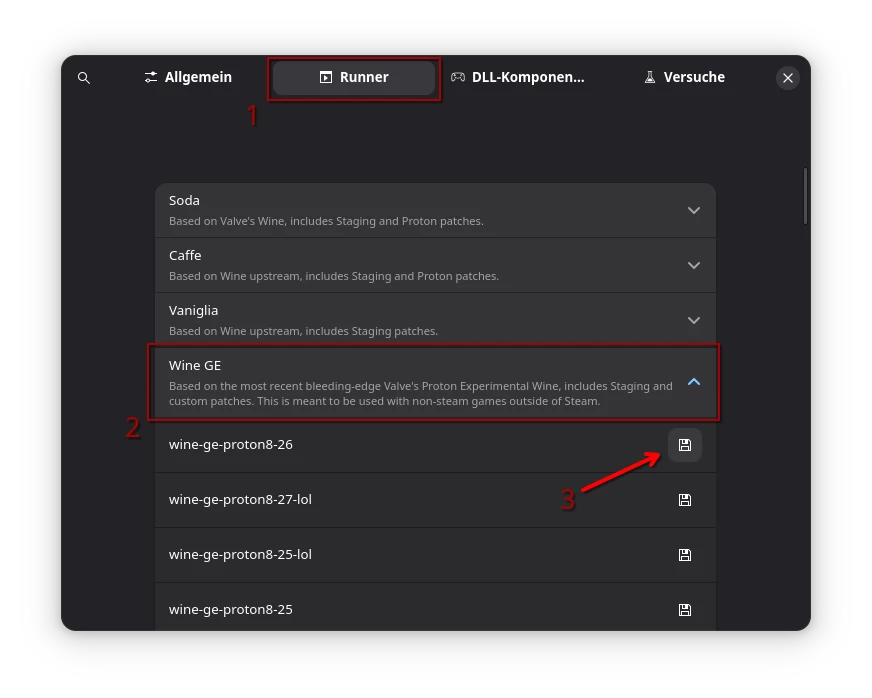Install wine-ge-proton8-25-lol with its disk icon
872x698 pixels.
tap(685, 555)
